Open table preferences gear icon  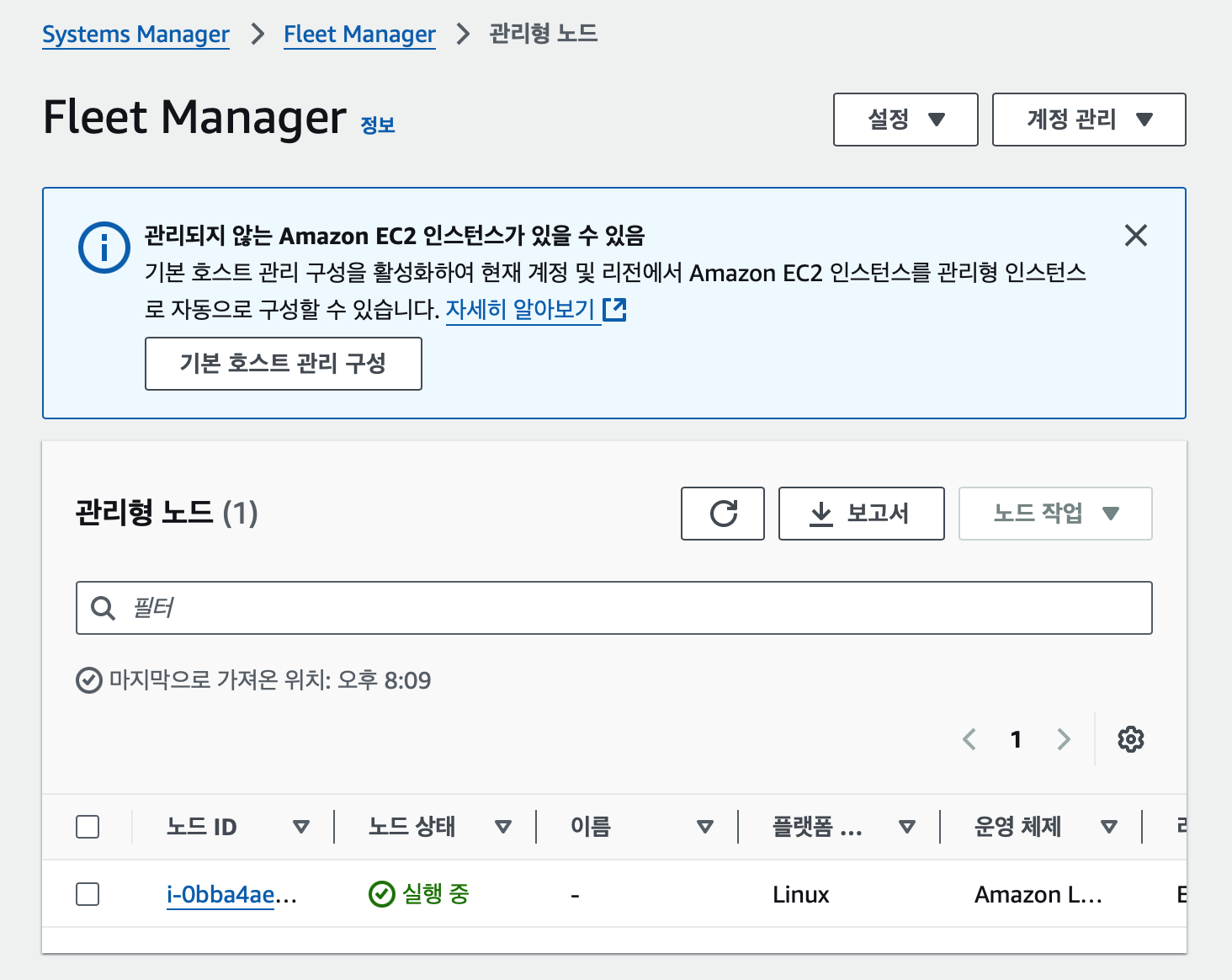[1130, 739]
